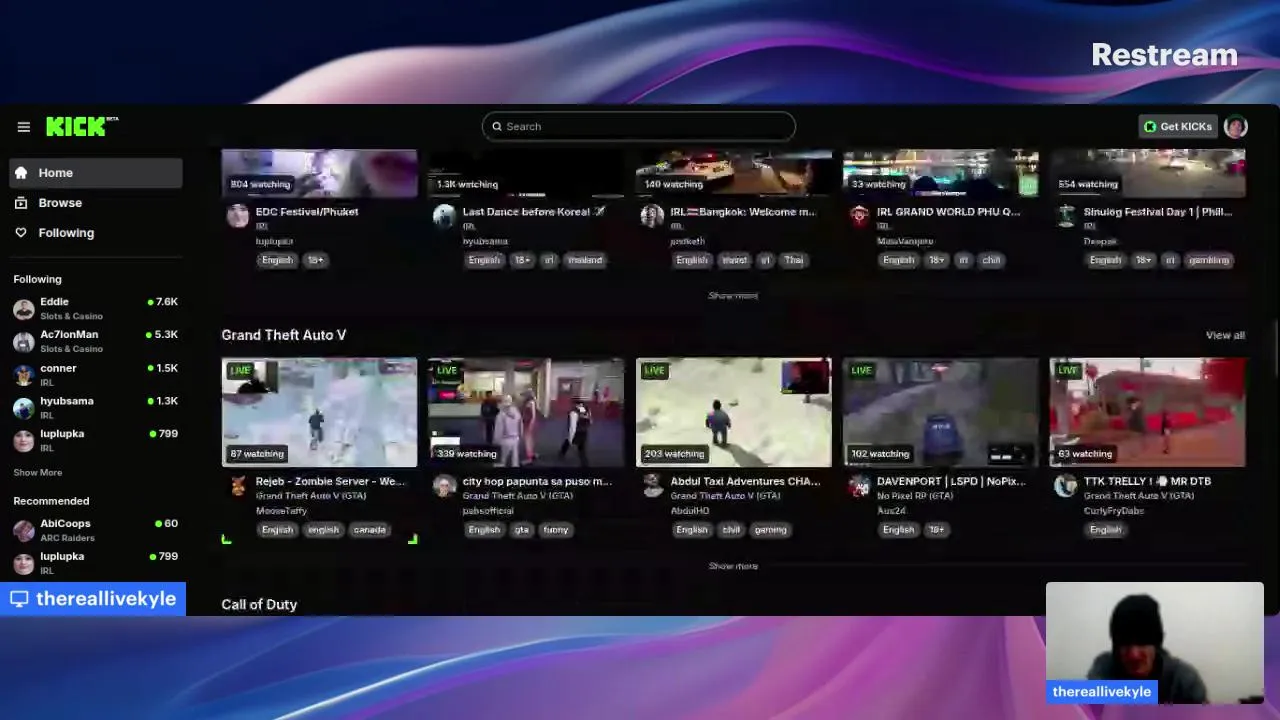The height and width of the screenshot is (720, 1280).
Task: Click the KICK logo
Action: (x=82, y=126)
